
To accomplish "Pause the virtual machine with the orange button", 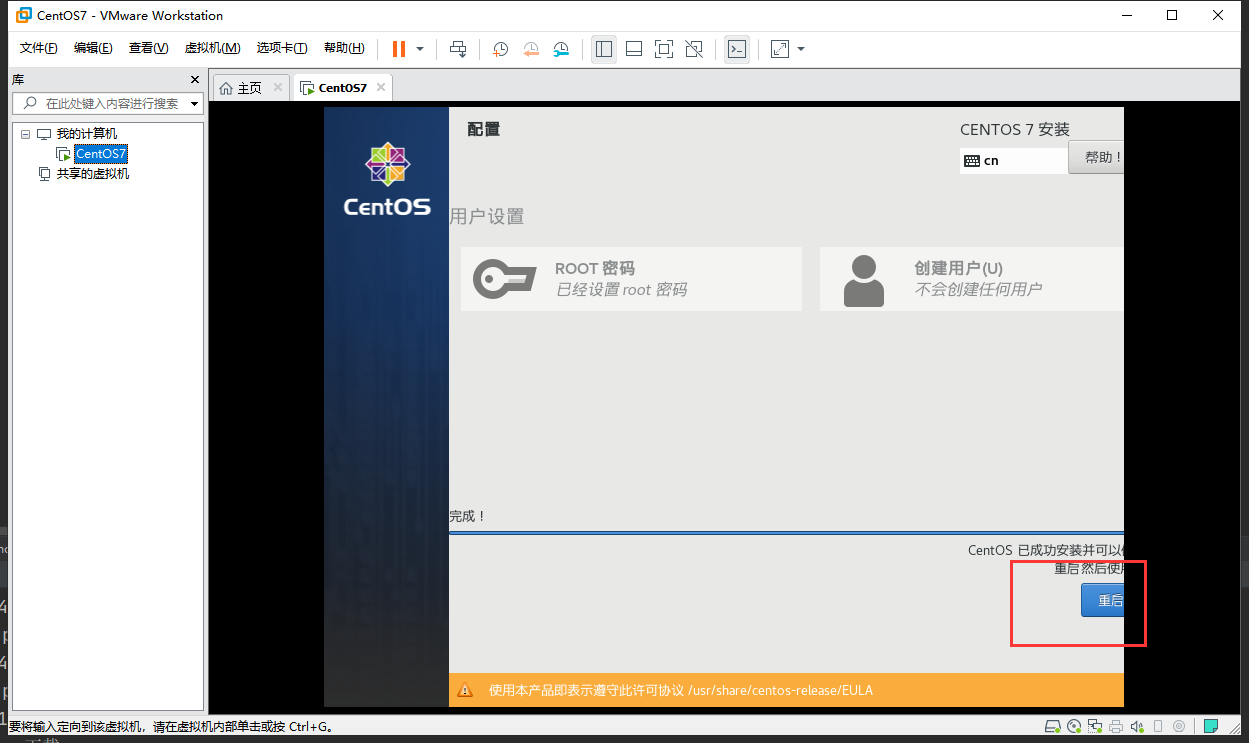I will tap(399, 49).
